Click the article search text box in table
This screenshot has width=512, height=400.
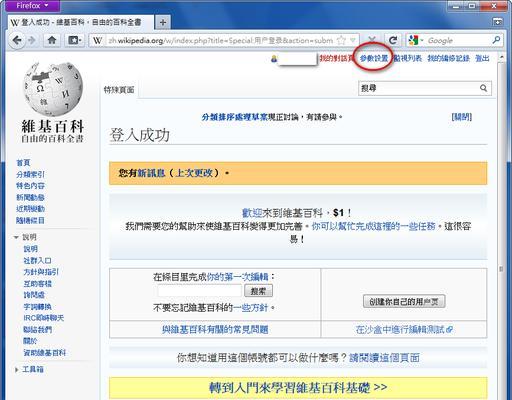199,291
